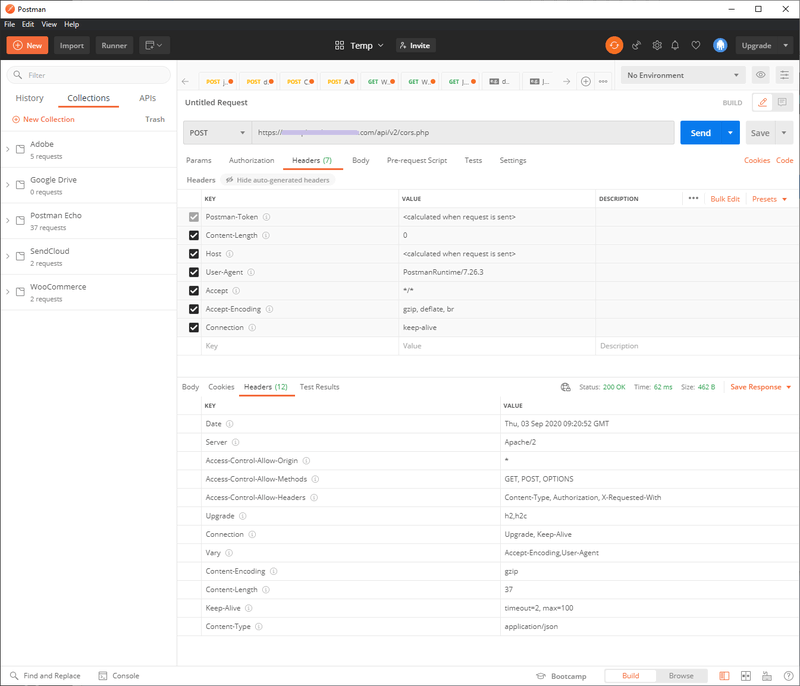
Task: Add a new request tab with plus icon
Action: (x=586, y=82)
